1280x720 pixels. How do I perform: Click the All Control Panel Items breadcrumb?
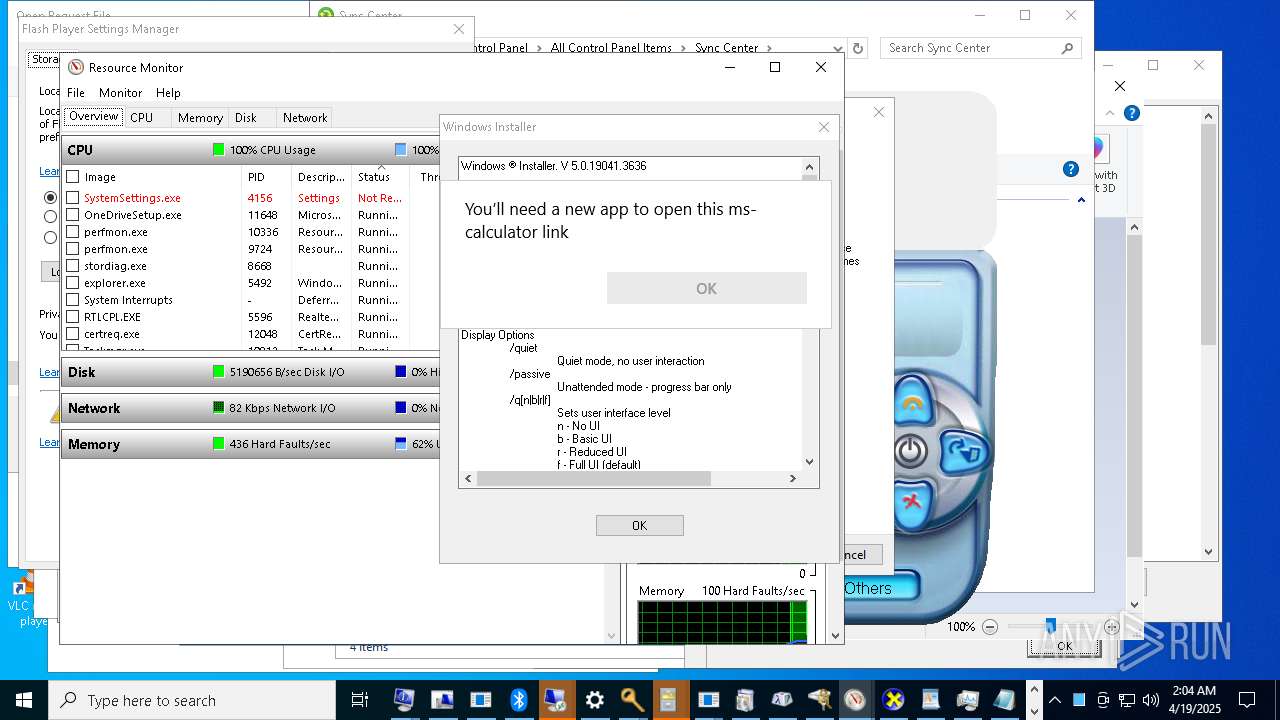pos(611,48)
